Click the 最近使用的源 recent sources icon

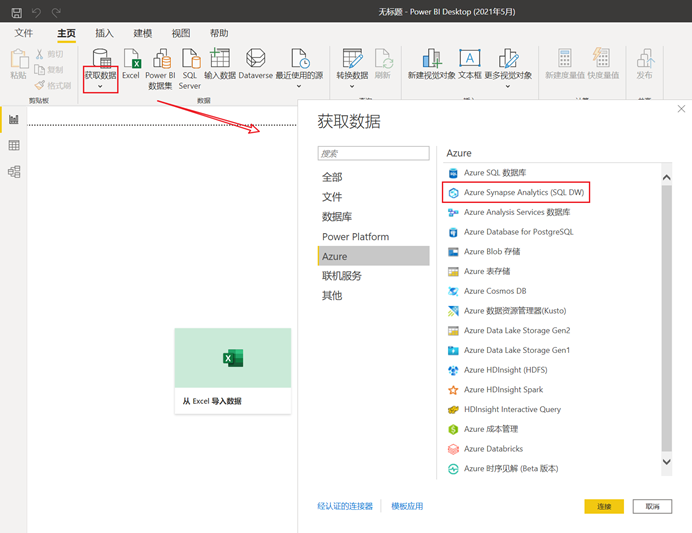click(300, 58)
